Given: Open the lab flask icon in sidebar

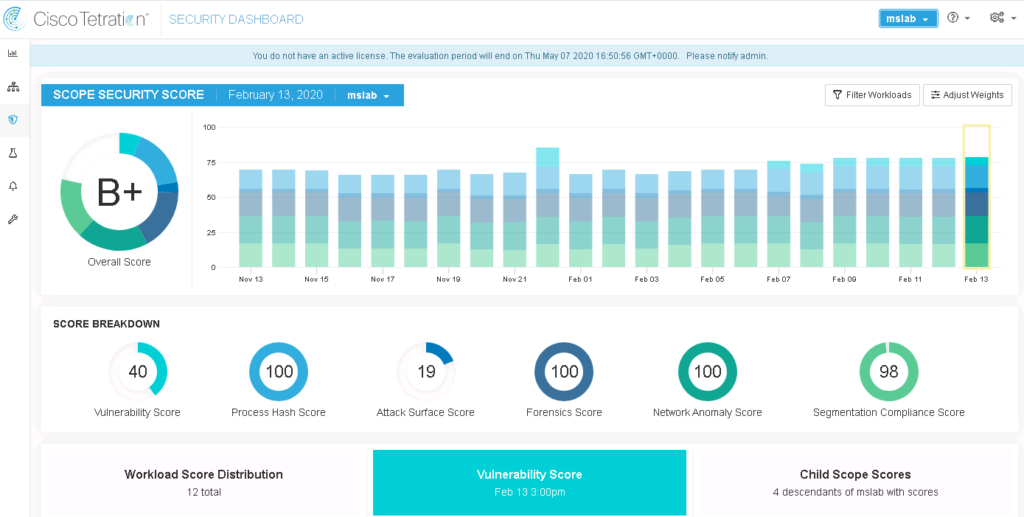Looking at the screenshot, I should [x=13, y=153].
